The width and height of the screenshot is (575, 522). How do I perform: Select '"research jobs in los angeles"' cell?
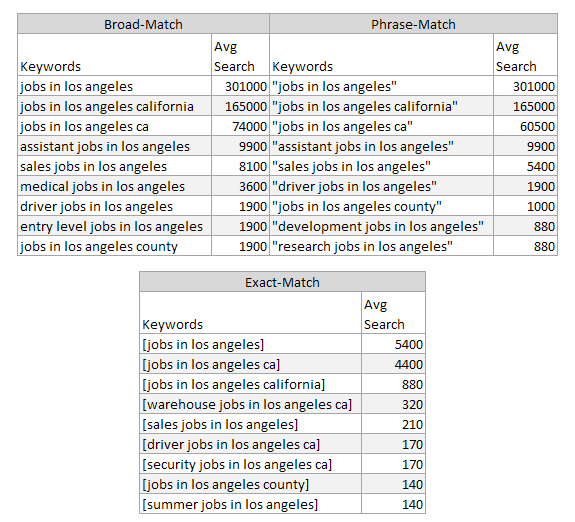pyautogui.click(x=381, y=246)
